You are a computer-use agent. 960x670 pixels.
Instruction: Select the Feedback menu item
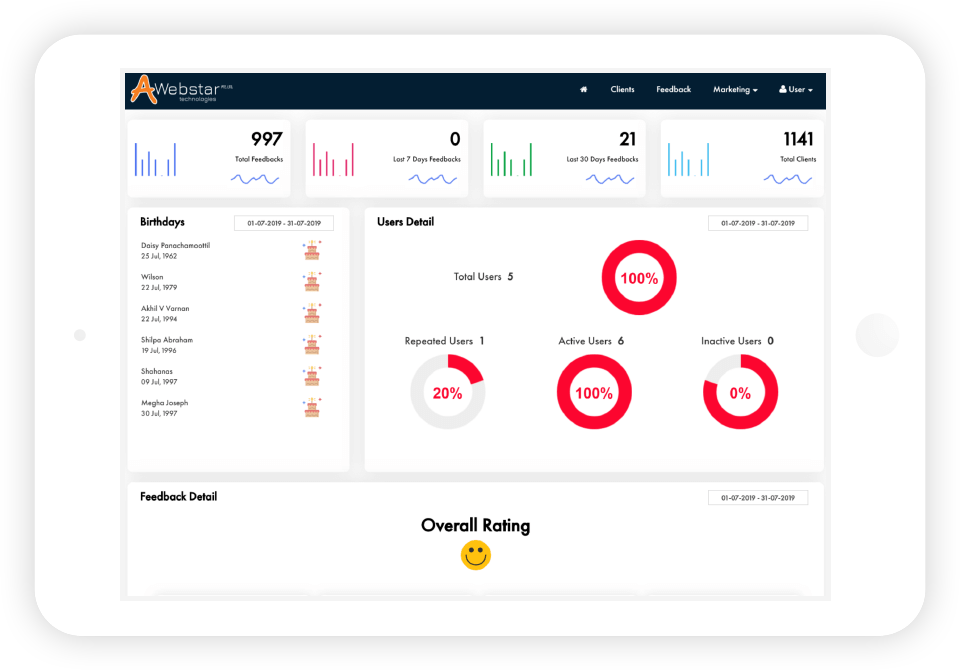[x=673, y=89]
